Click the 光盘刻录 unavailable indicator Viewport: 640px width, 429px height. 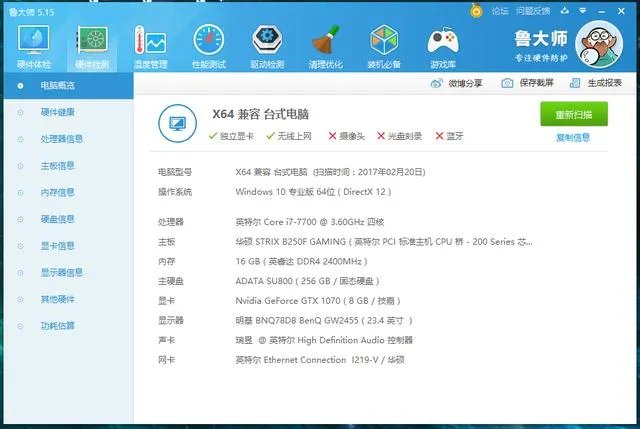399,136
